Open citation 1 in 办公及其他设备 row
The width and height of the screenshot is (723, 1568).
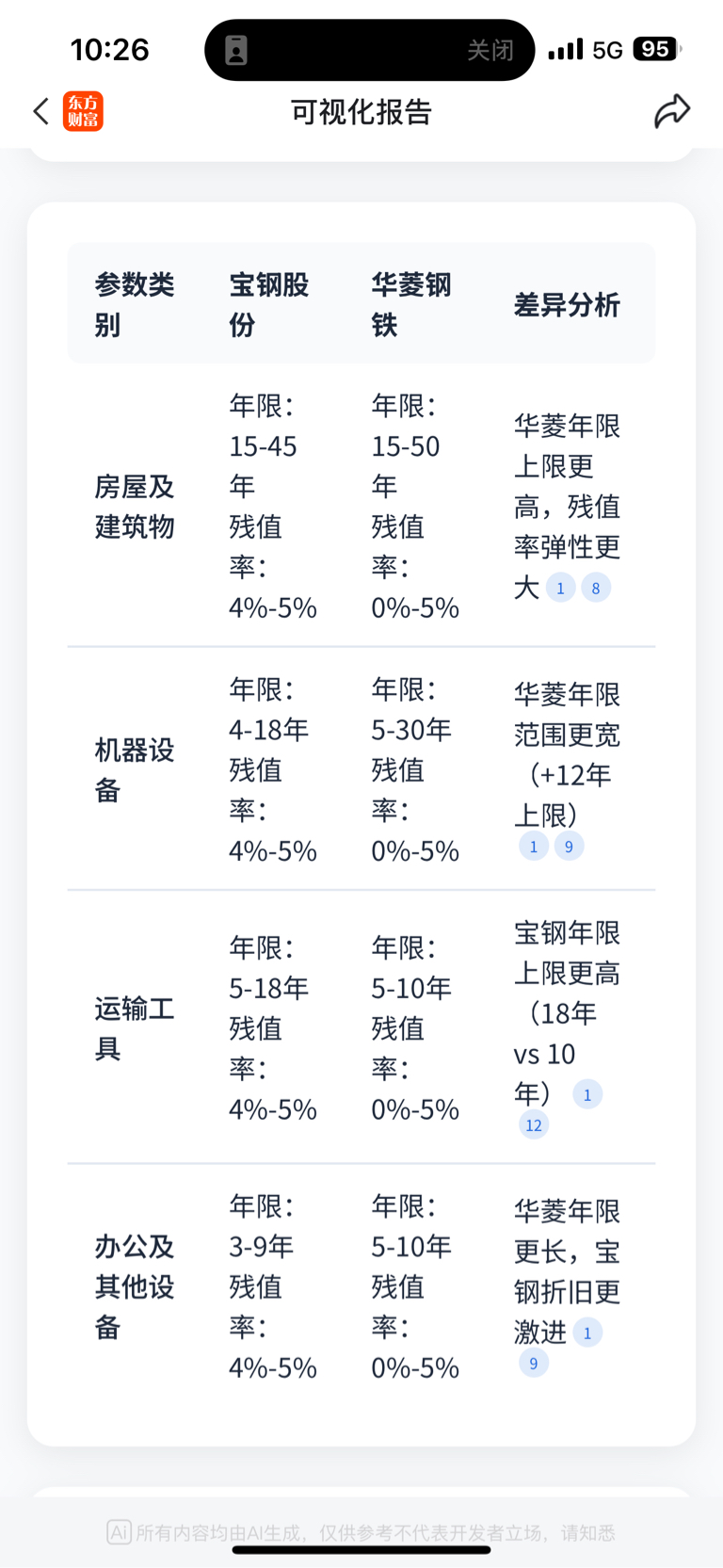[587, 1333]
